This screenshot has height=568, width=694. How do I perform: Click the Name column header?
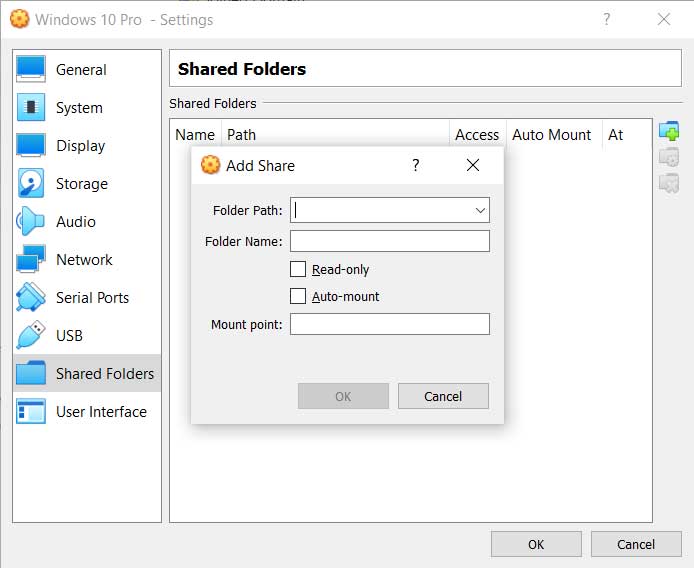tap(195, 135)
